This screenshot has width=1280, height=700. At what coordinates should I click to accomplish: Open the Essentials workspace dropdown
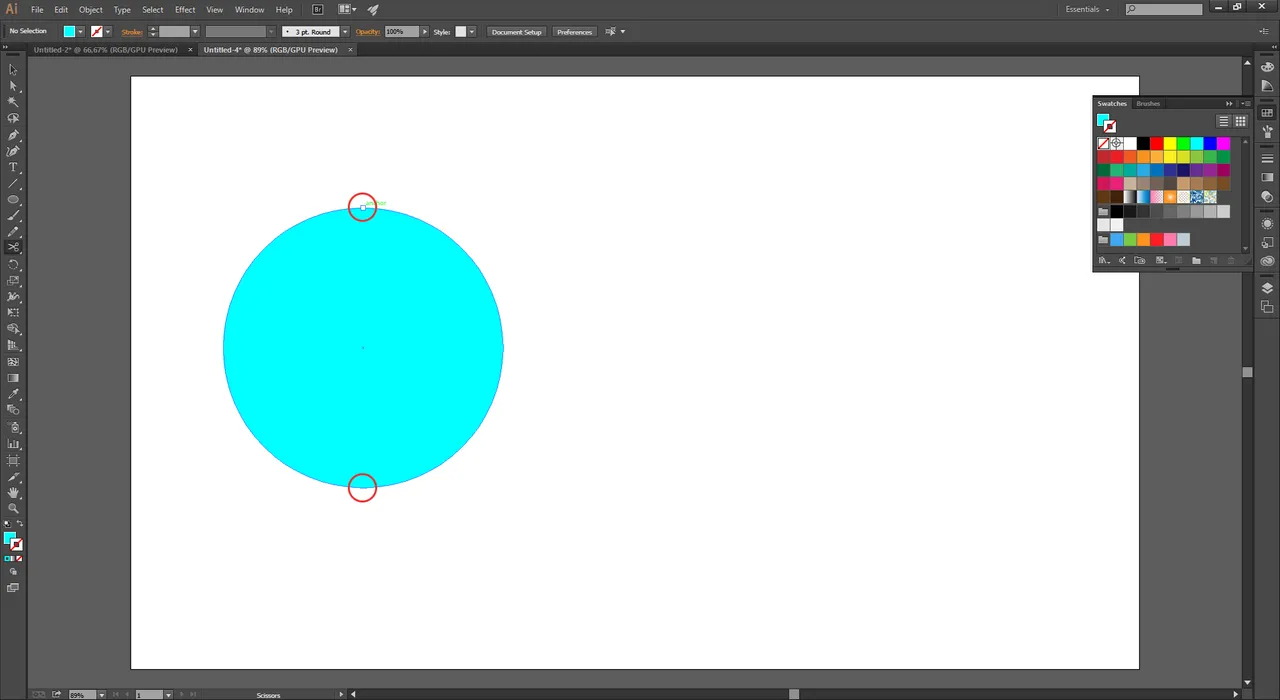pyautogui.click(x=1089, y=9)
